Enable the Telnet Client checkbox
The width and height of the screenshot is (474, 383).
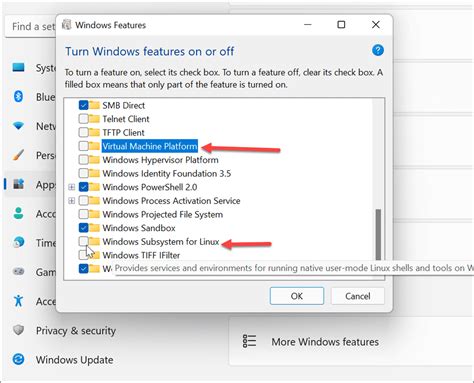(x=83, y=119)
